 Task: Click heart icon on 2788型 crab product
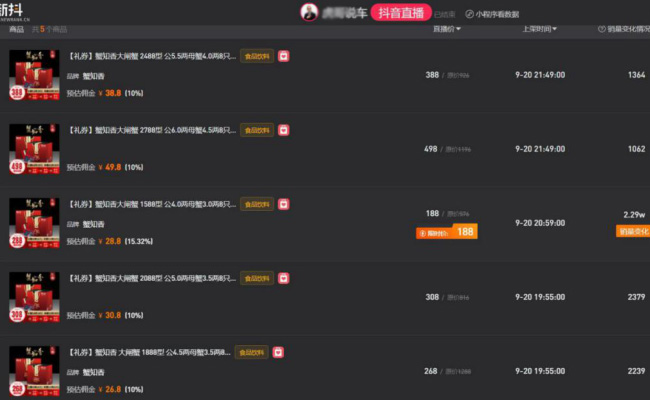[284, 130]
